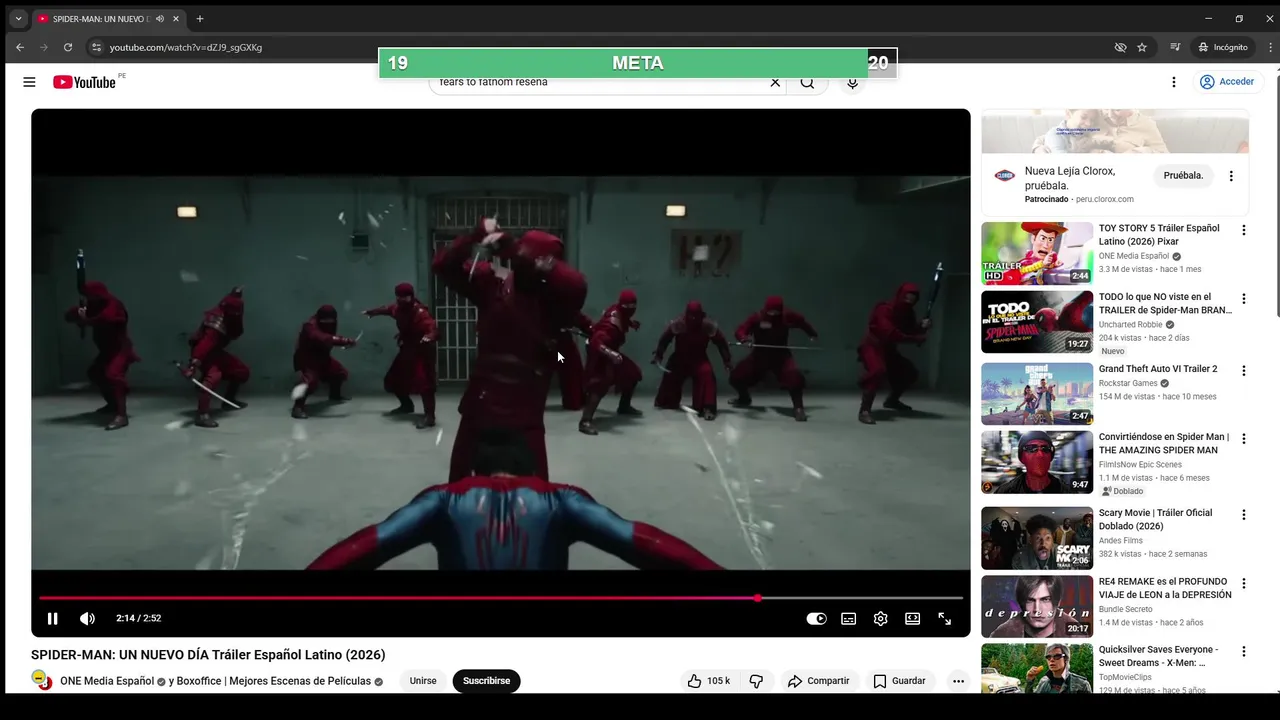
Task: Open options for Quicksilver Saves Everyone video
Action: click(1244, 651)
